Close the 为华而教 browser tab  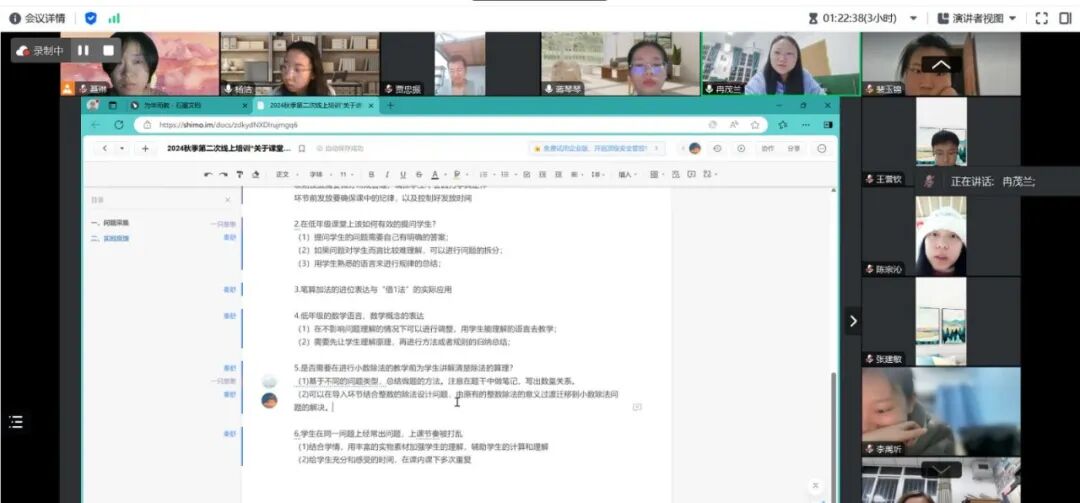click(245, 105)
